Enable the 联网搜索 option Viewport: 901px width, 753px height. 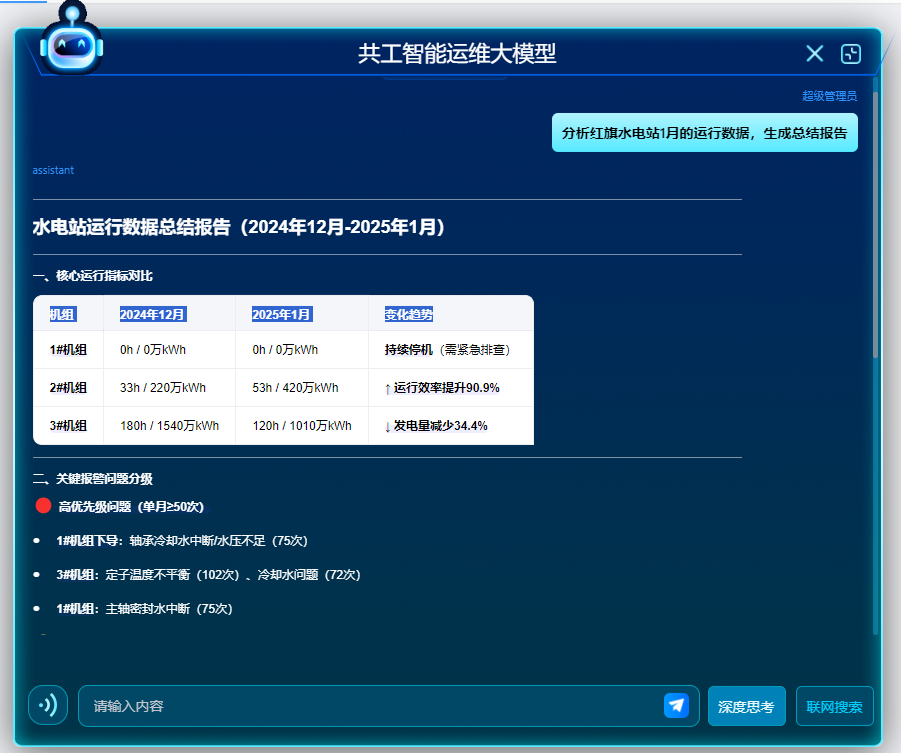tap(834, 706)
